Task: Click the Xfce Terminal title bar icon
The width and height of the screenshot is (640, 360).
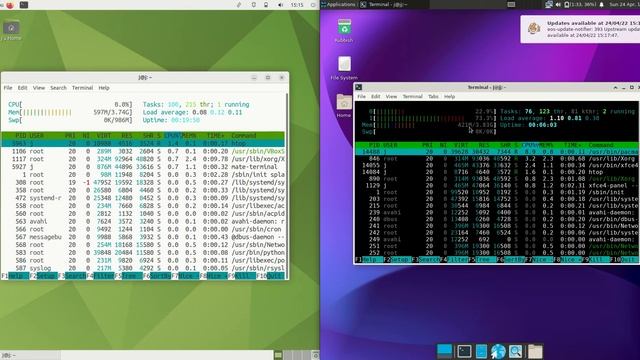Action: click(x=358, y=87)
